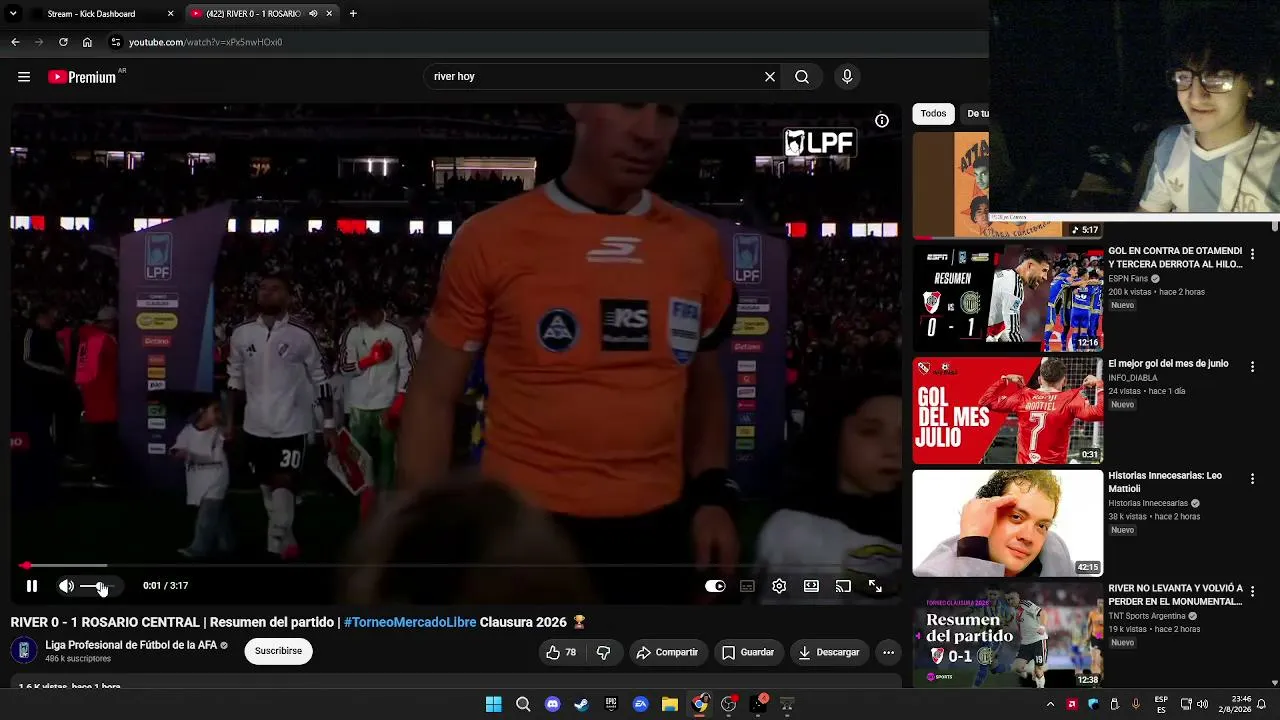Play 'GOL EN CONTRA DE OTAMENDI' thumbnail
Viewport: 1280px width, 720px height.
(1008, 298)
